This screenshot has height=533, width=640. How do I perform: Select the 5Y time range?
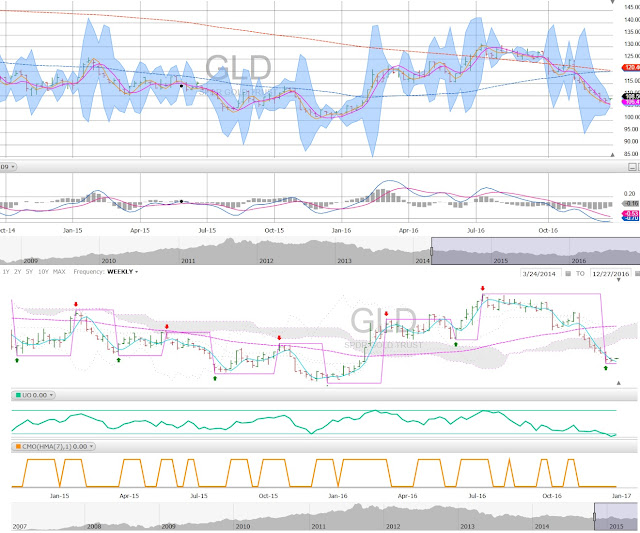point(29,272)
